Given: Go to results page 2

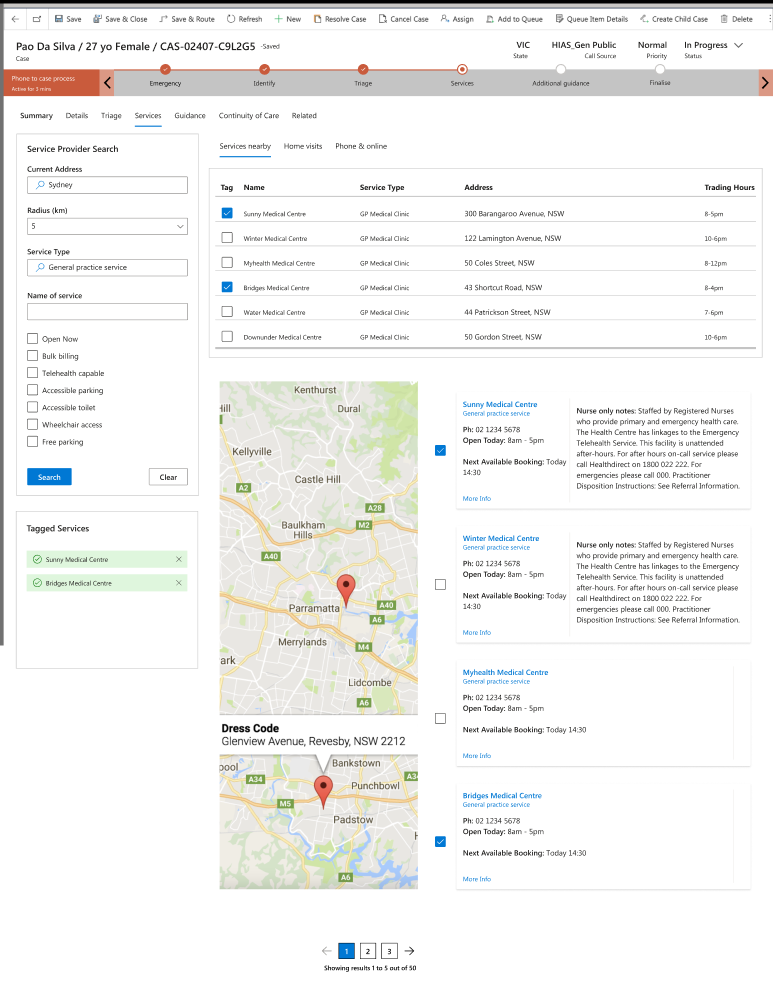Looking at the screenshot, I should point(368,951).
